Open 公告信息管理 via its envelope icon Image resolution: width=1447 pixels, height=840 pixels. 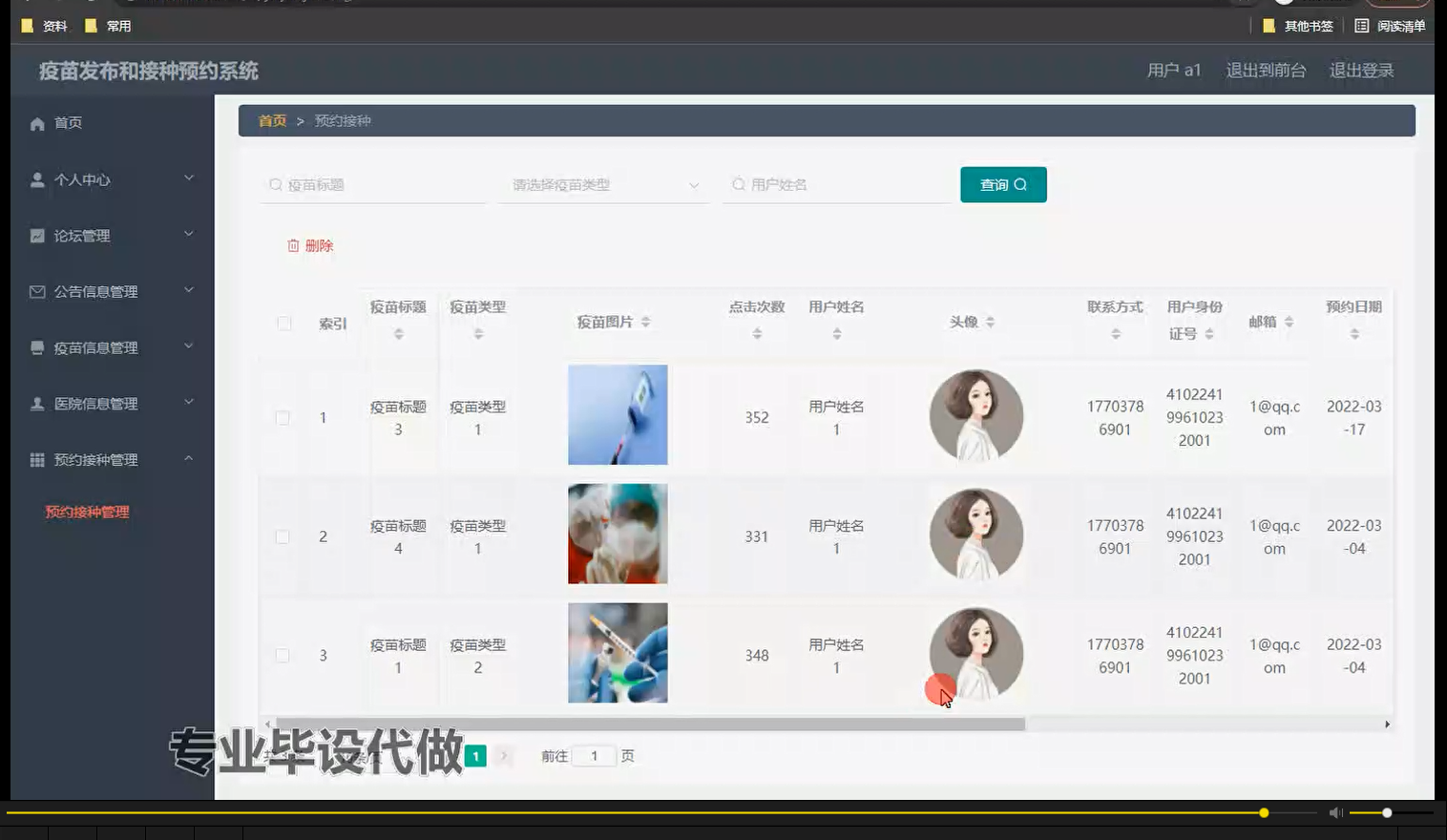pyautogui.click(x=36, y=291)
